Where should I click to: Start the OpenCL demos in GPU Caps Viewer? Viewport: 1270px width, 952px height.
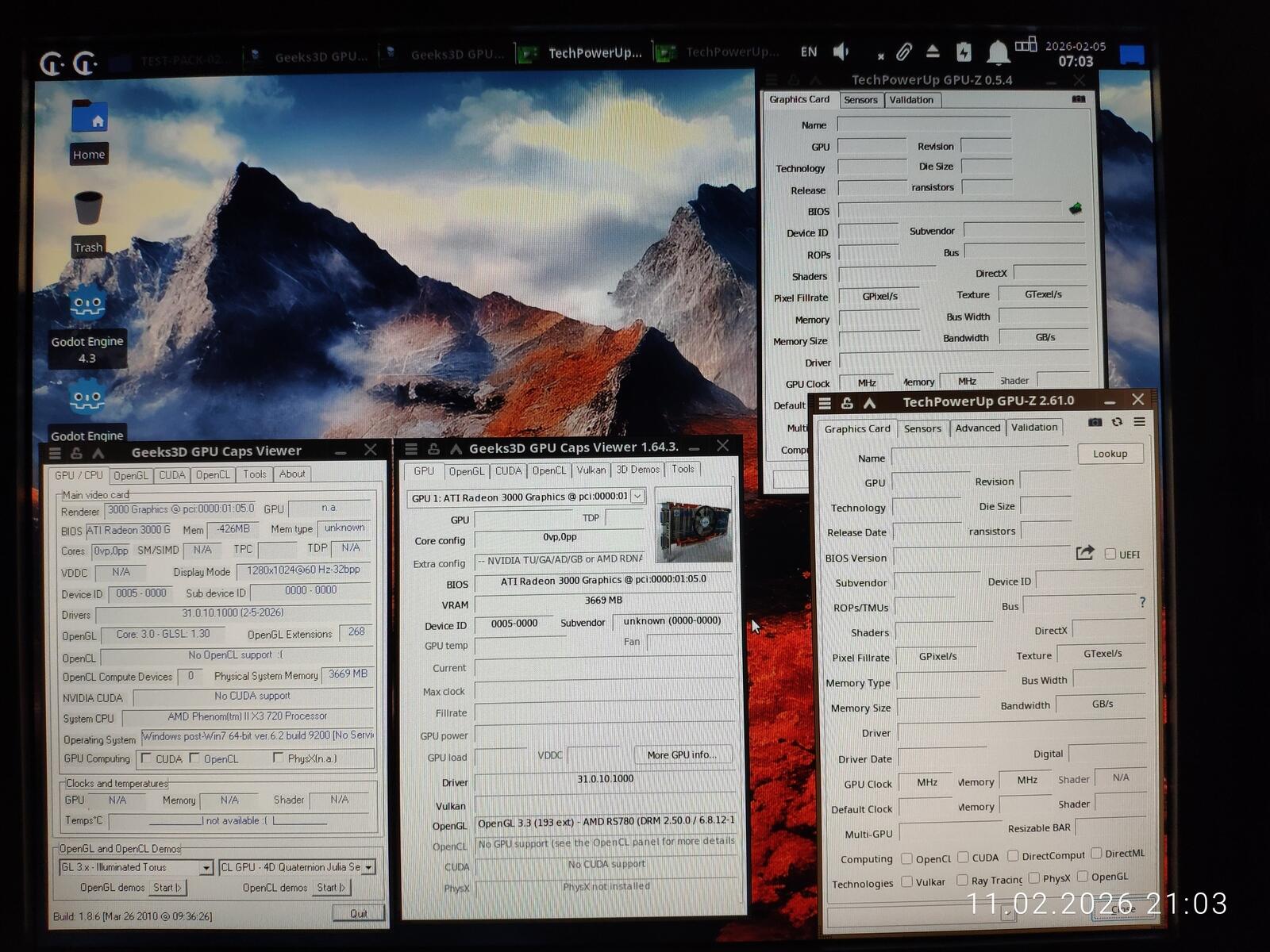pyautogui.click(x=332, y=887)
